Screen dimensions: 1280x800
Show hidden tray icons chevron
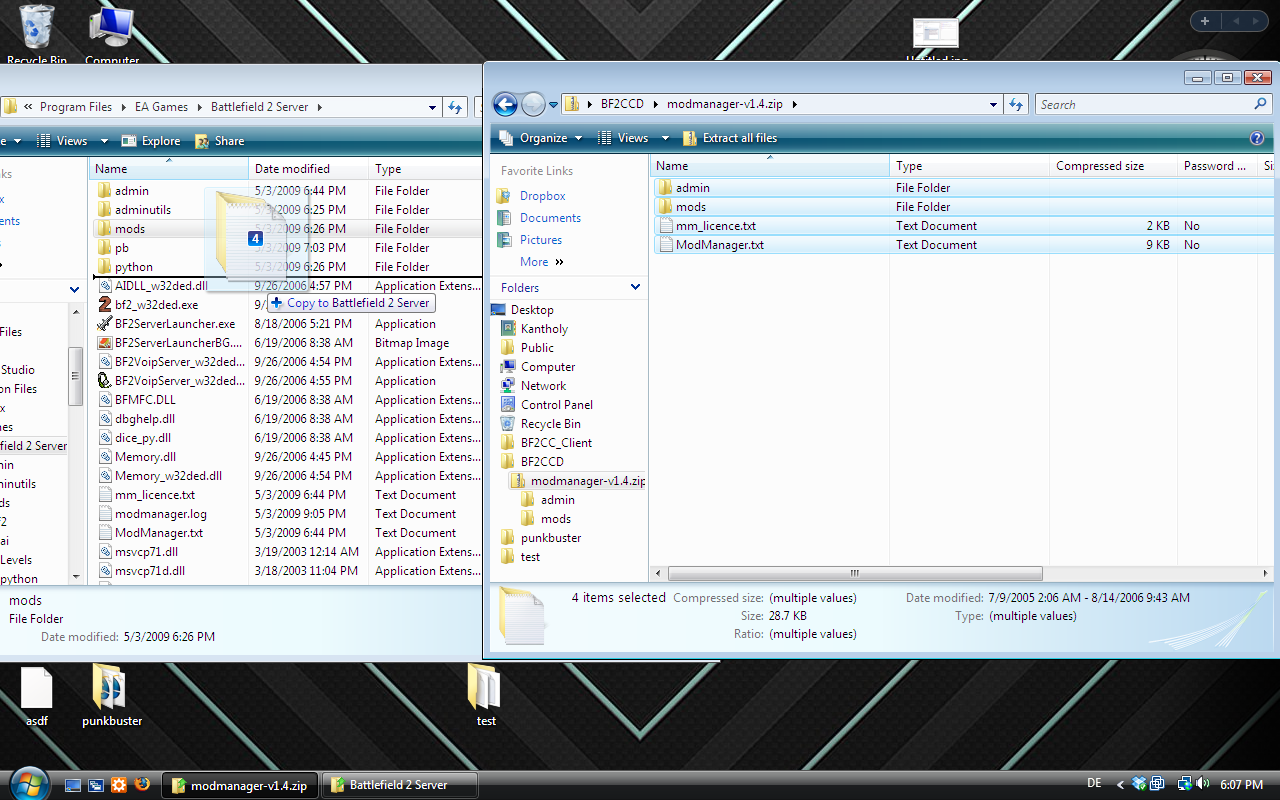click(1120, 785)
